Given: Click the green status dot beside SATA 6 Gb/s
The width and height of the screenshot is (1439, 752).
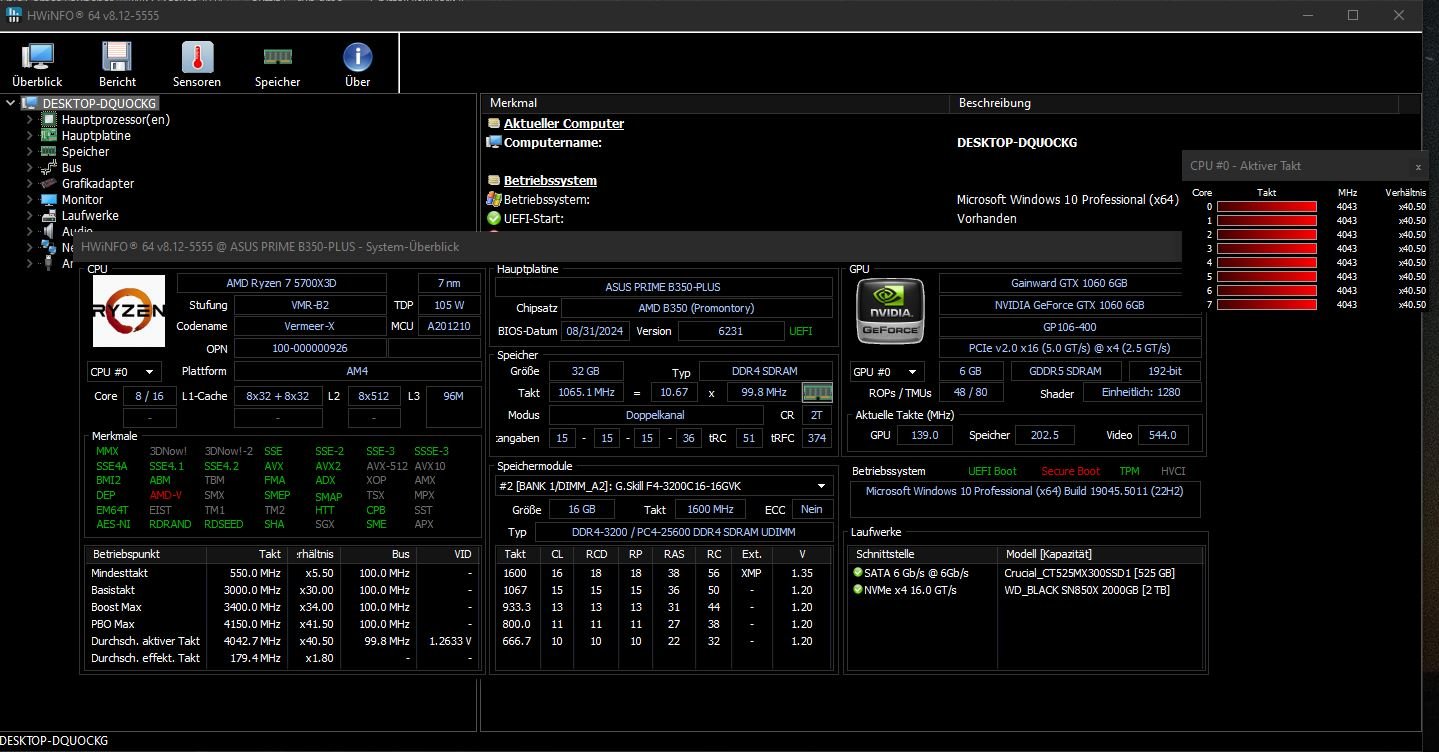Looking at the screenshot, I should (x=857, y=573).
